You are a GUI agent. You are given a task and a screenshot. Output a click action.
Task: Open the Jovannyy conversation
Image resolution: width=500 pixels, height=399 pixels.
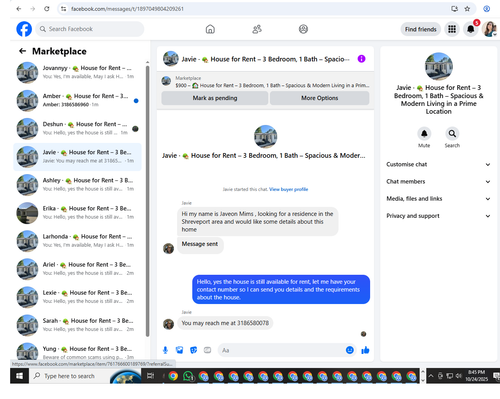tap(77, 72)
